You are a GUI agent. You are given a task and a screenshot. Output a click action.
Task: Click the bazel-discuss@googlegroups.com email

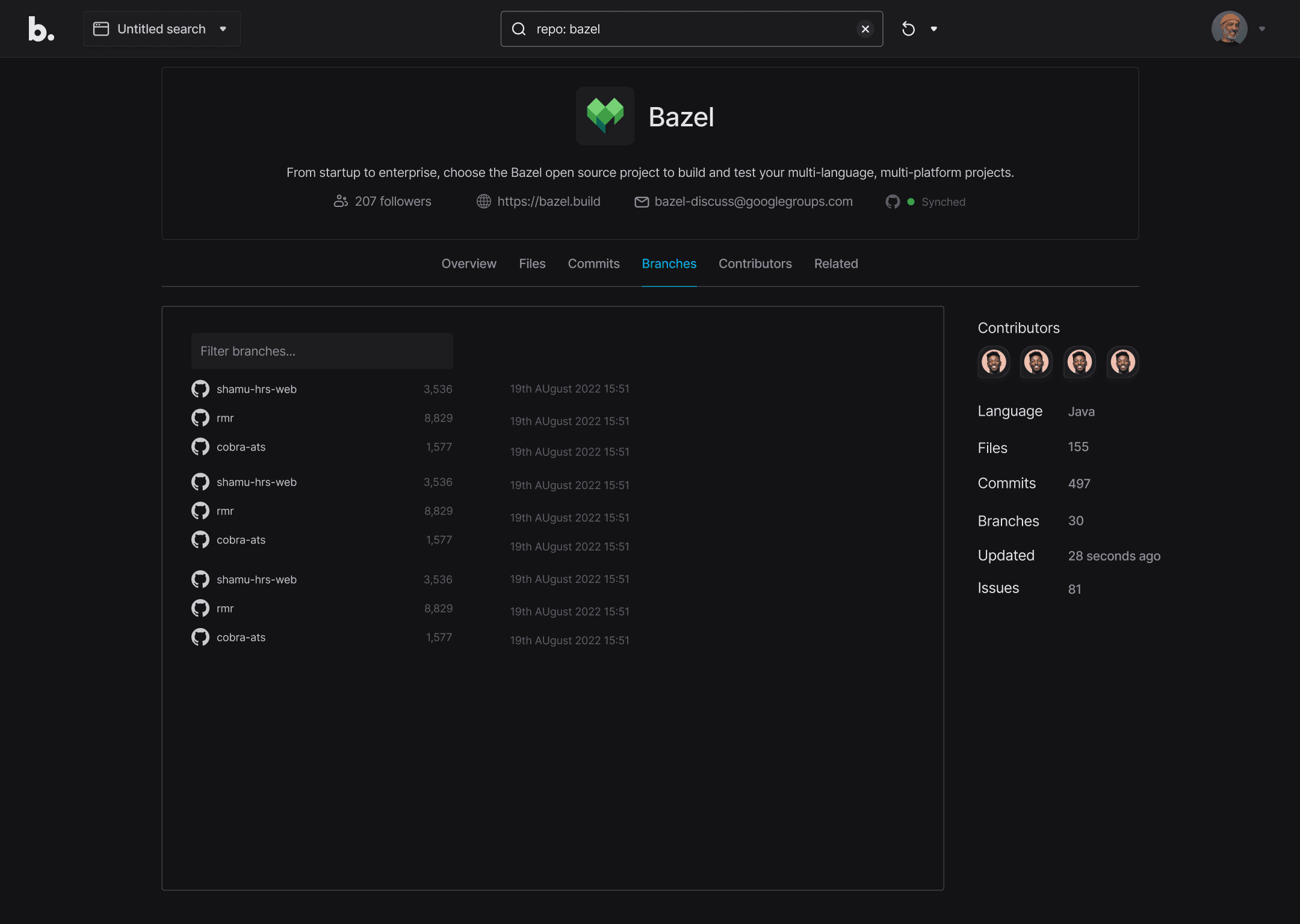click(x=754, y=202)
